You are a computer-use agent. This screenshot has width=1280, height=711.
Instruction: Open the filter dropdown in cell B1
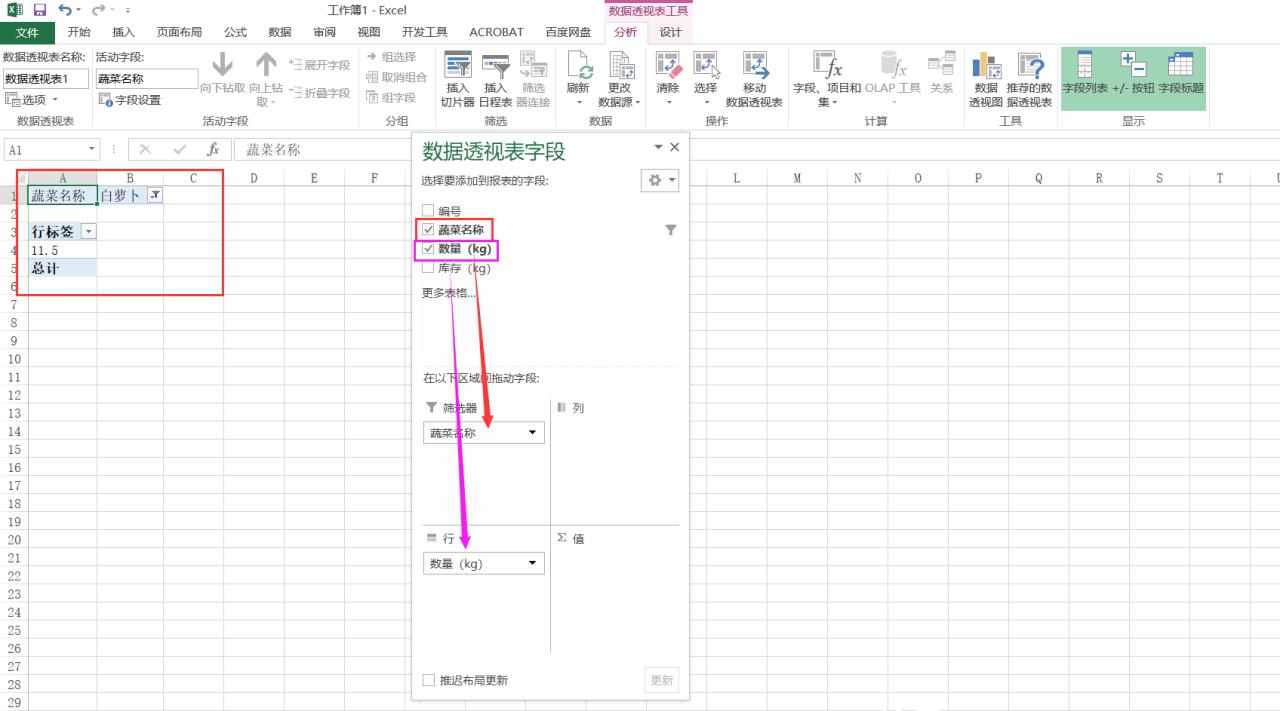pyautogui.click(x=155, y=196)
